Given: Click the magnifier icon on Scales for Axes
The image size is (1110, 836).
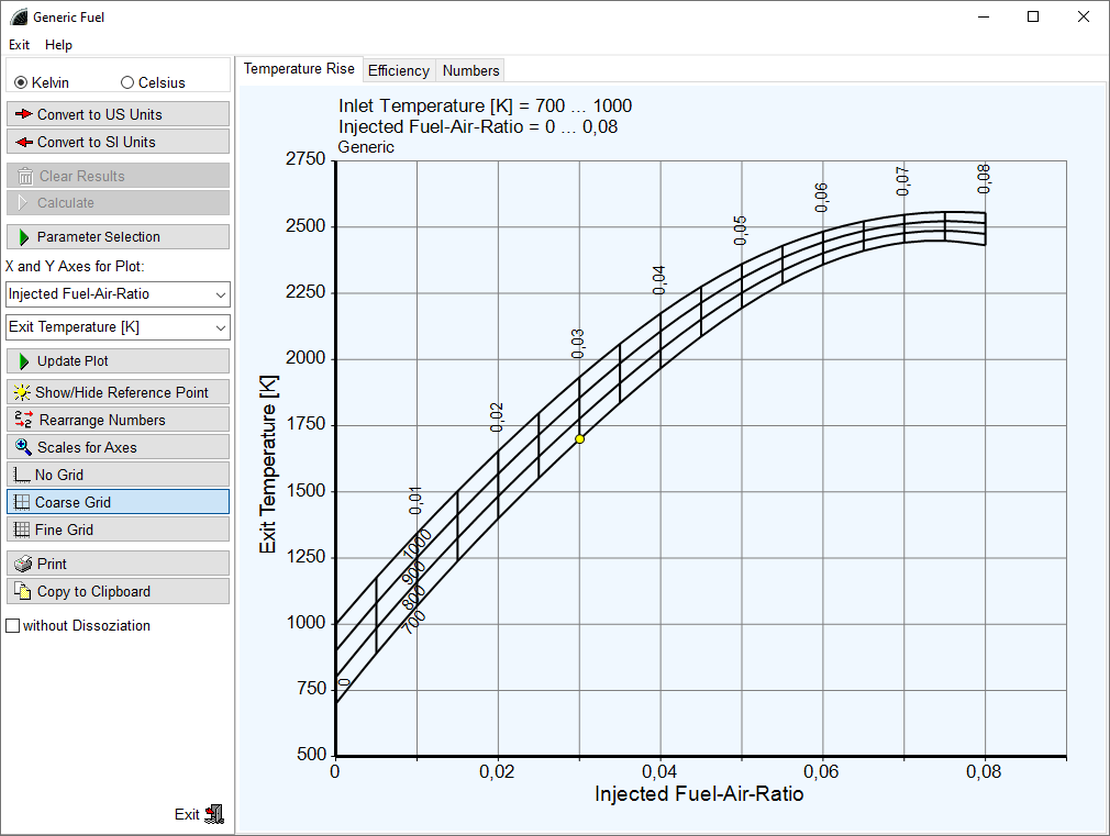Looking at the screenshot, I should 23,447.
